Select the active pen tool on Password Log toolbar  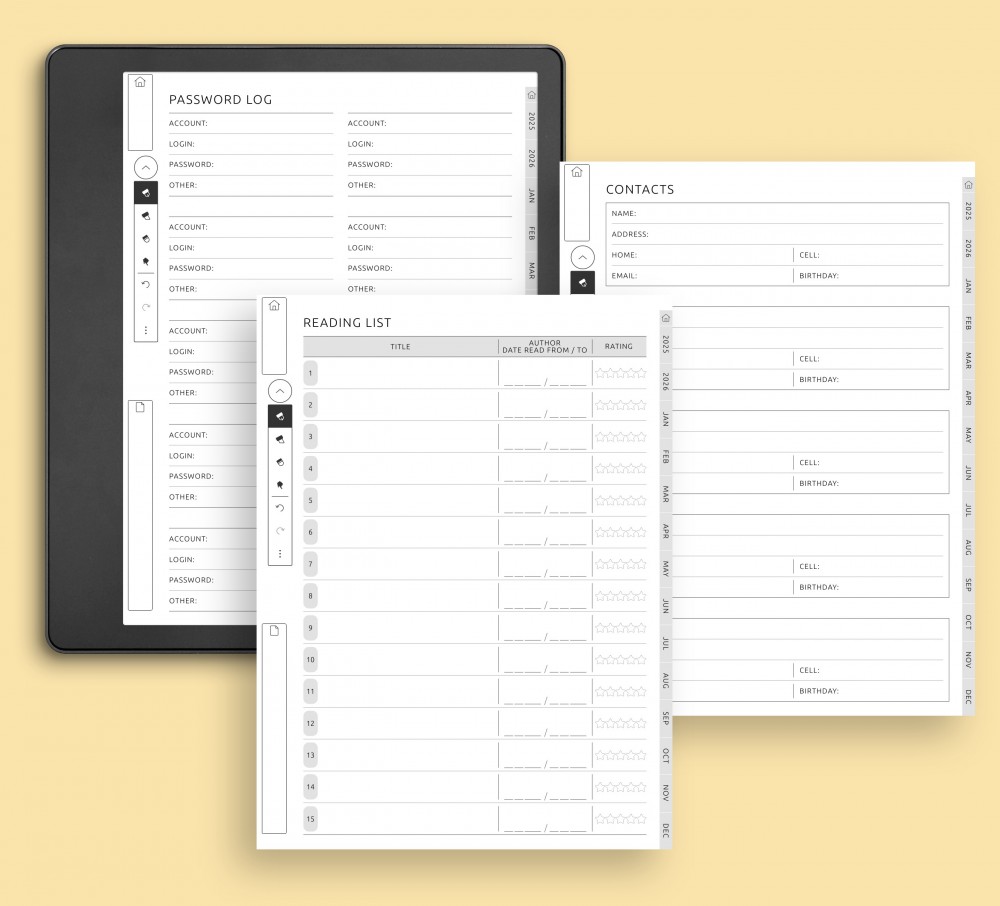point(146,193)
